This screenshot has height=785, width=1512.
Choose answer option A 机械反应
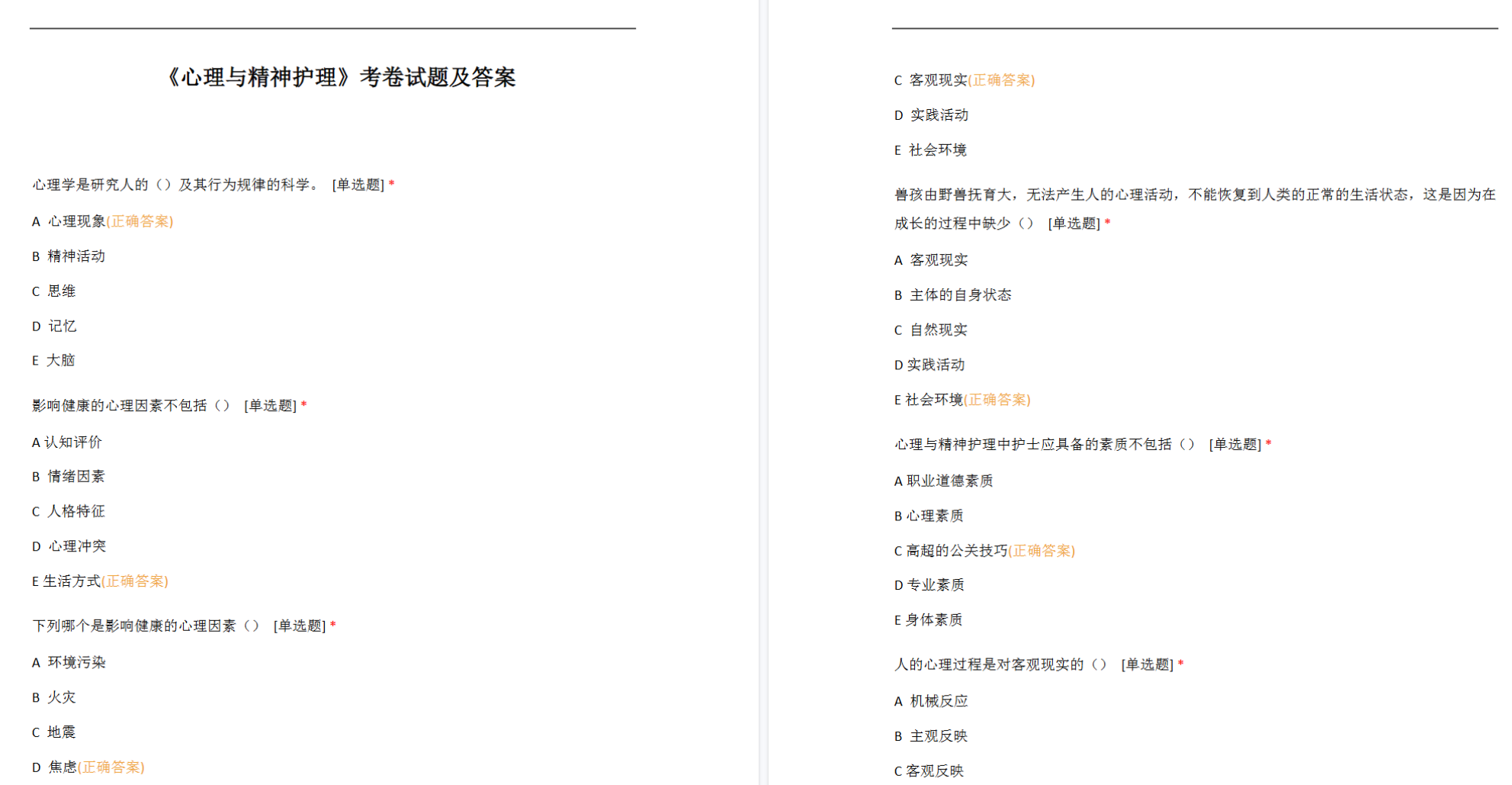click(x=939, y=701)
